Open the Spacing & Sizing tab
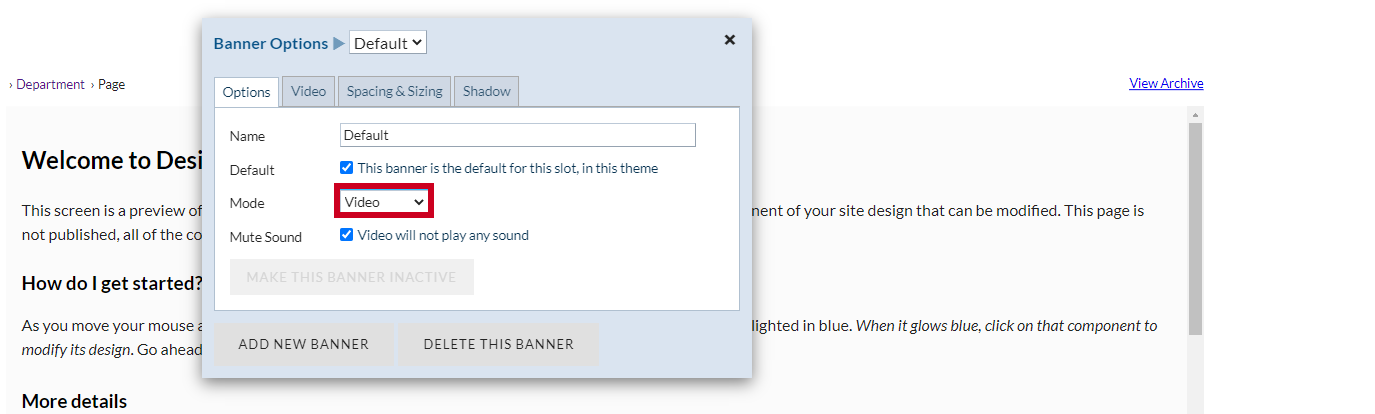Viewport: 1375px width, 414px height. 395,91
